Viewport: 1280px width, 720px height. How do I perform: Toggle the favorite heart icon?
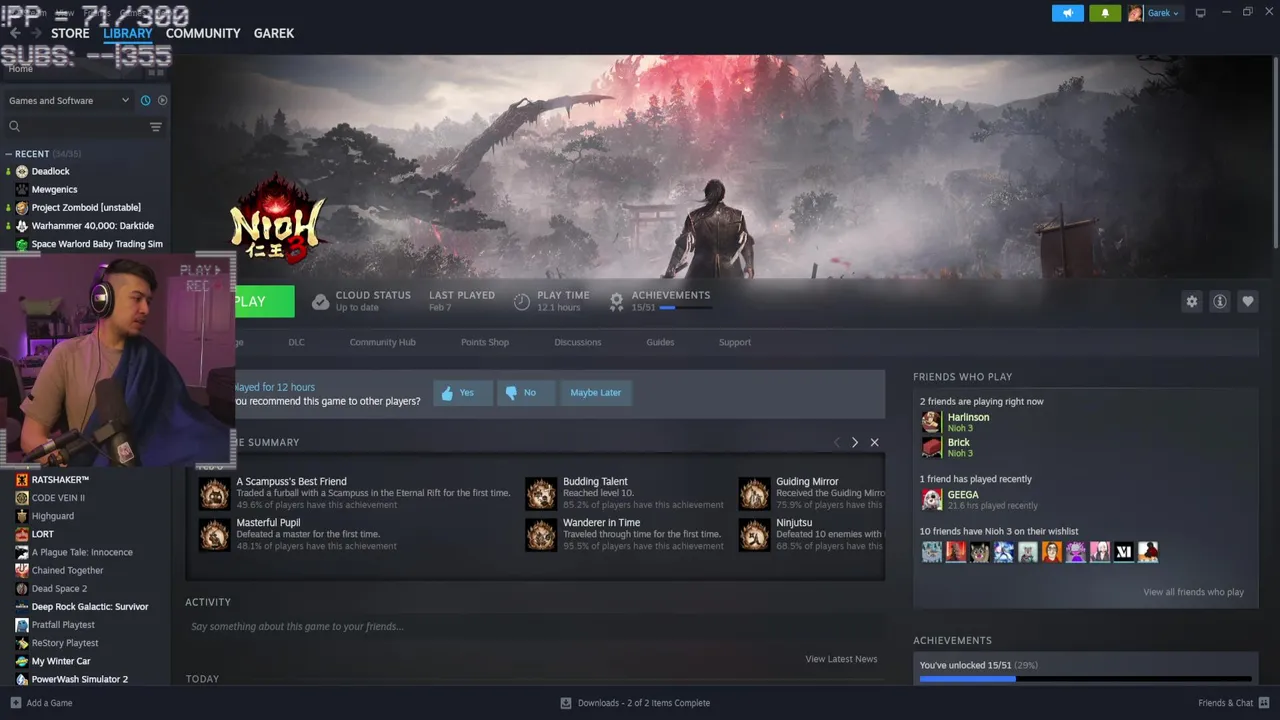point(1247,301)
